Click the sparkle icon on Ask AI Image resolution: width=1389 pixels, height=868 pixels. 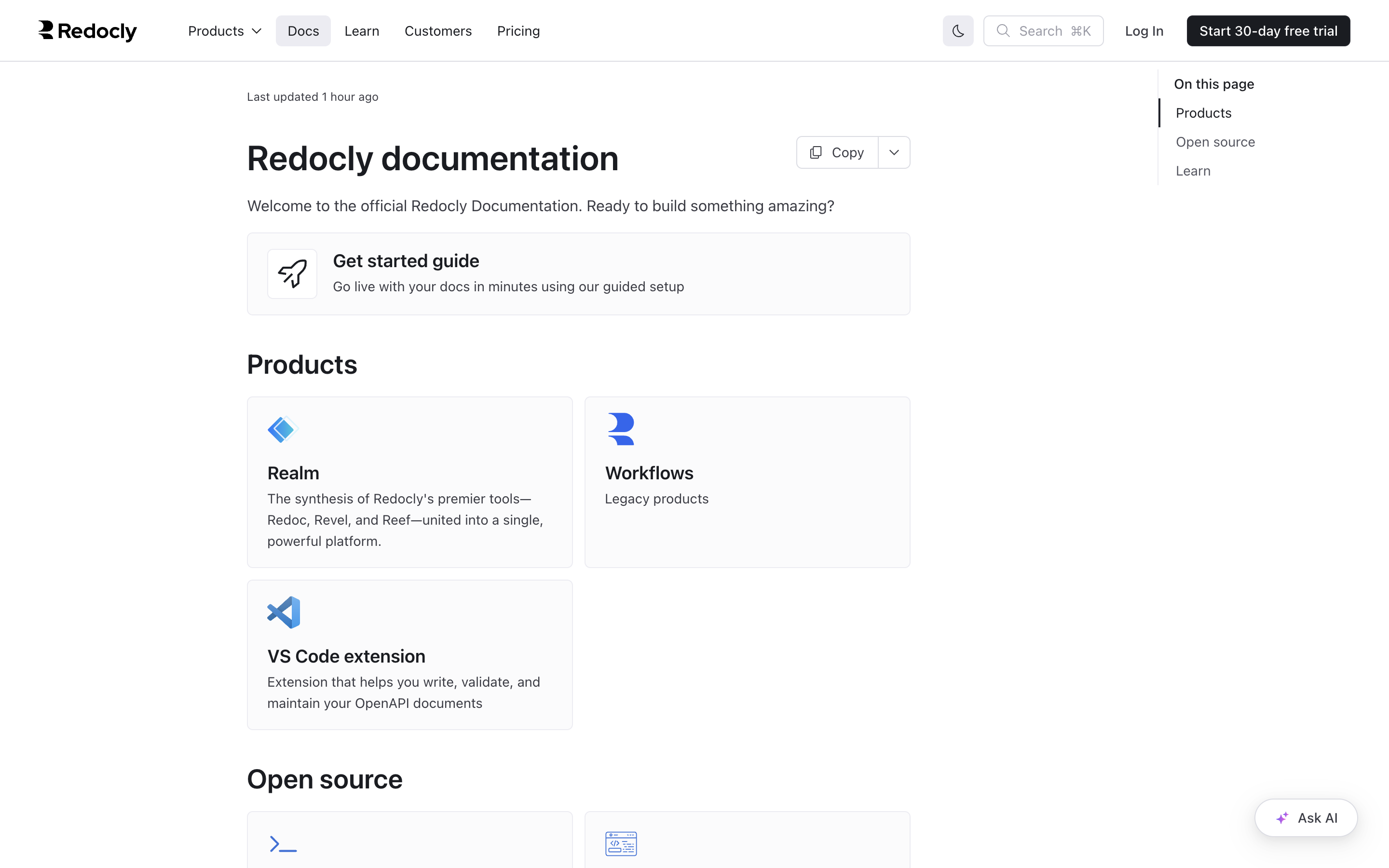click(1282, 818)
